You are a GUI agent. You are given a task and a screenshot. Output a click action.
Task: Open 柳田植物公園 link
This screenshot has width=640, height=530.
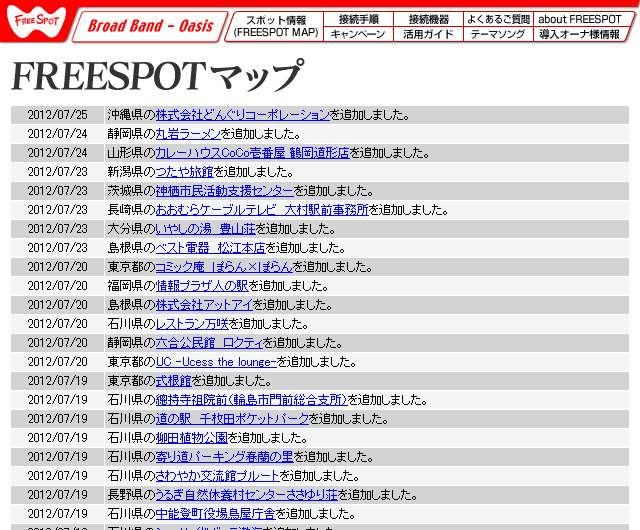click(x=191, y=437)
